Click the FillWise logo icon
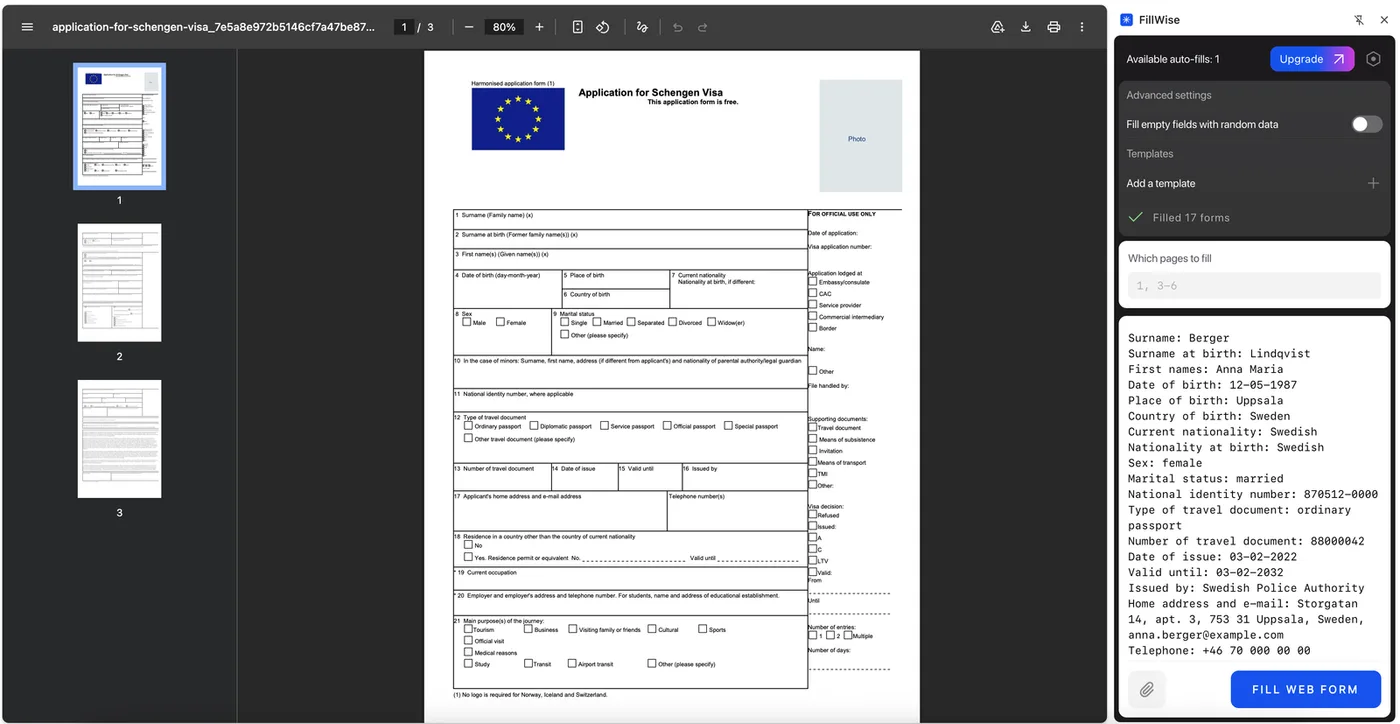The image size is (1400, 724). [x=1127, y=19]
